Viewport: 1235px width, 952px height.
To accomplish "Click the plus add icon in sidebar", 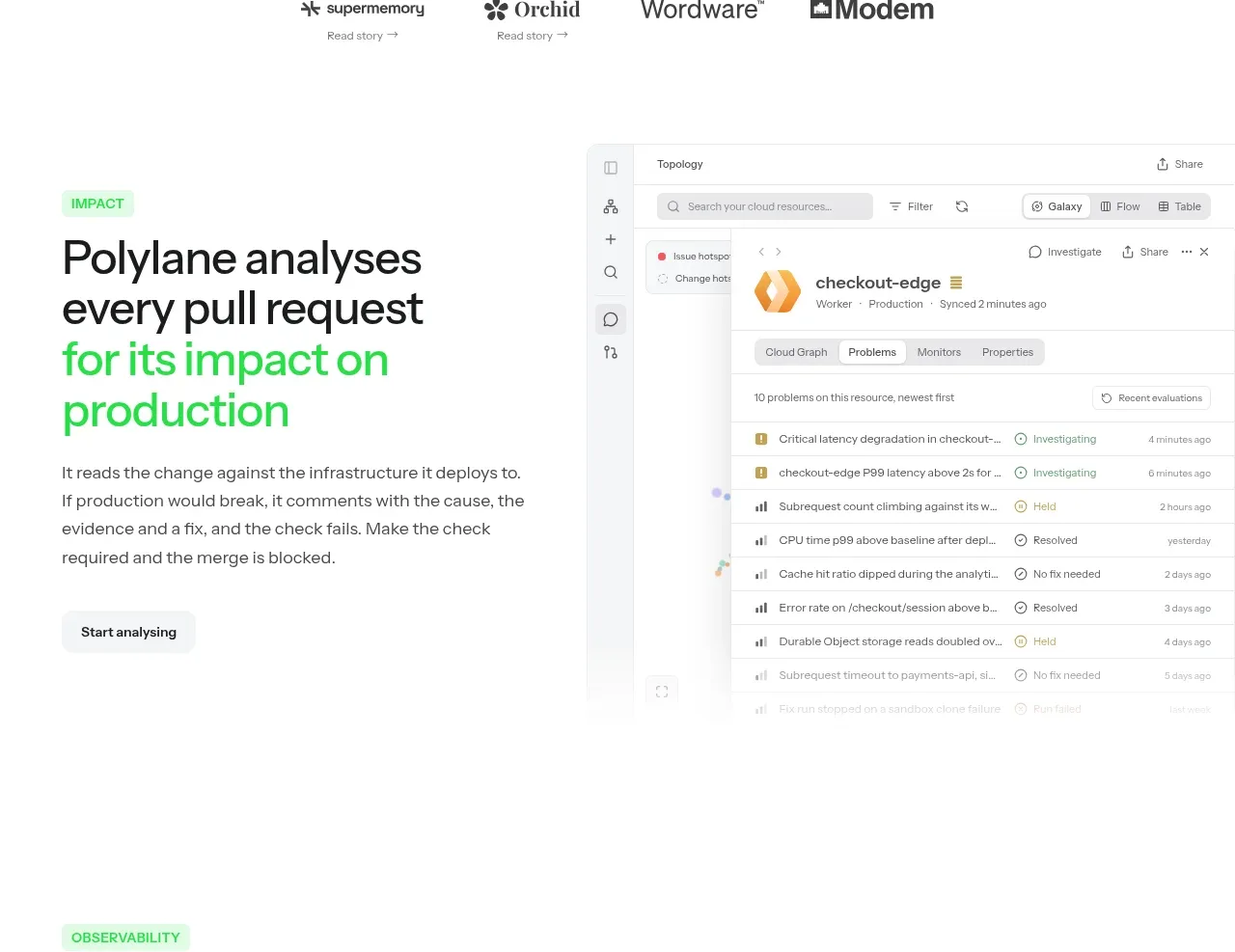I will pyautogui.click(x=611, y=239).
